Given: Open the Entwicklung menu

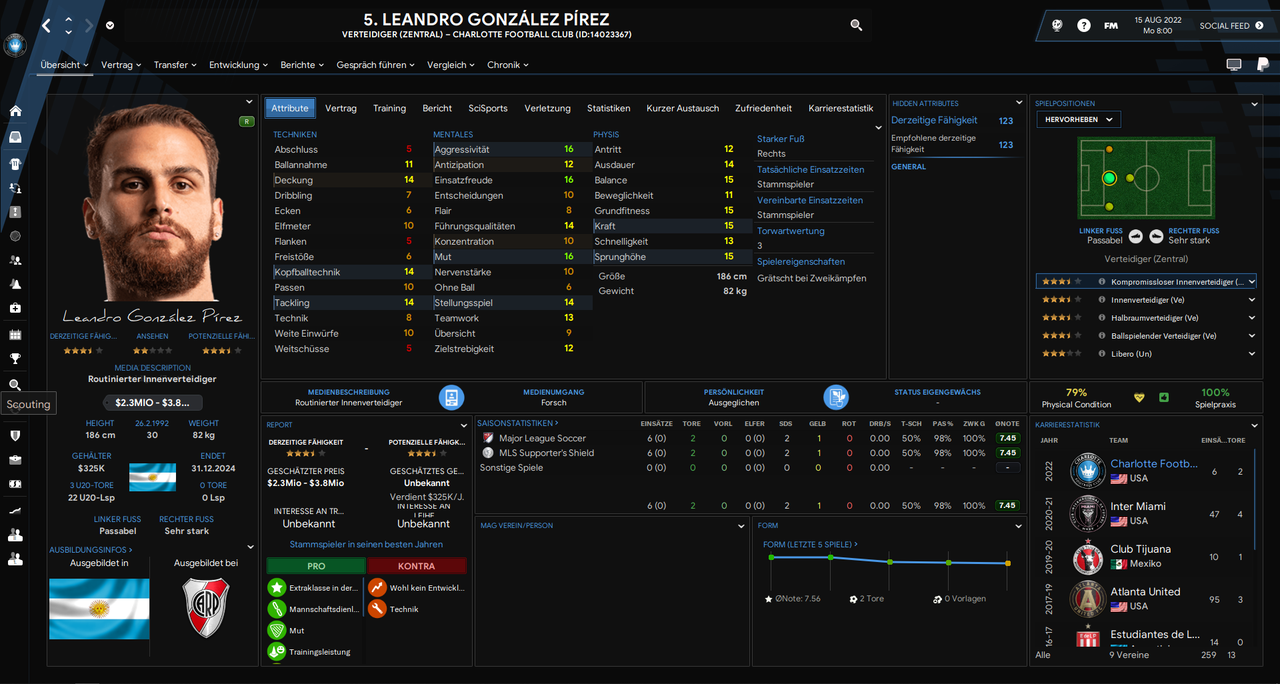Looking at the screenshot, I should (238, 65).
